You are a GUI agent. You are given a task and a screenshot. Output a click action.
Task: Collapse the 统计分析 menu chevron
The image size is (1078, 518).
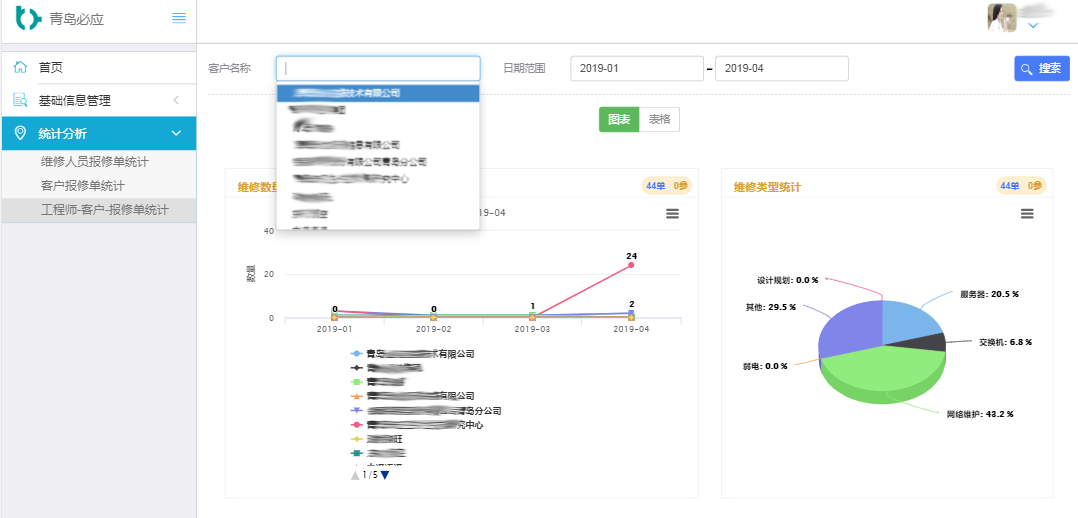[x=176, y=133]
